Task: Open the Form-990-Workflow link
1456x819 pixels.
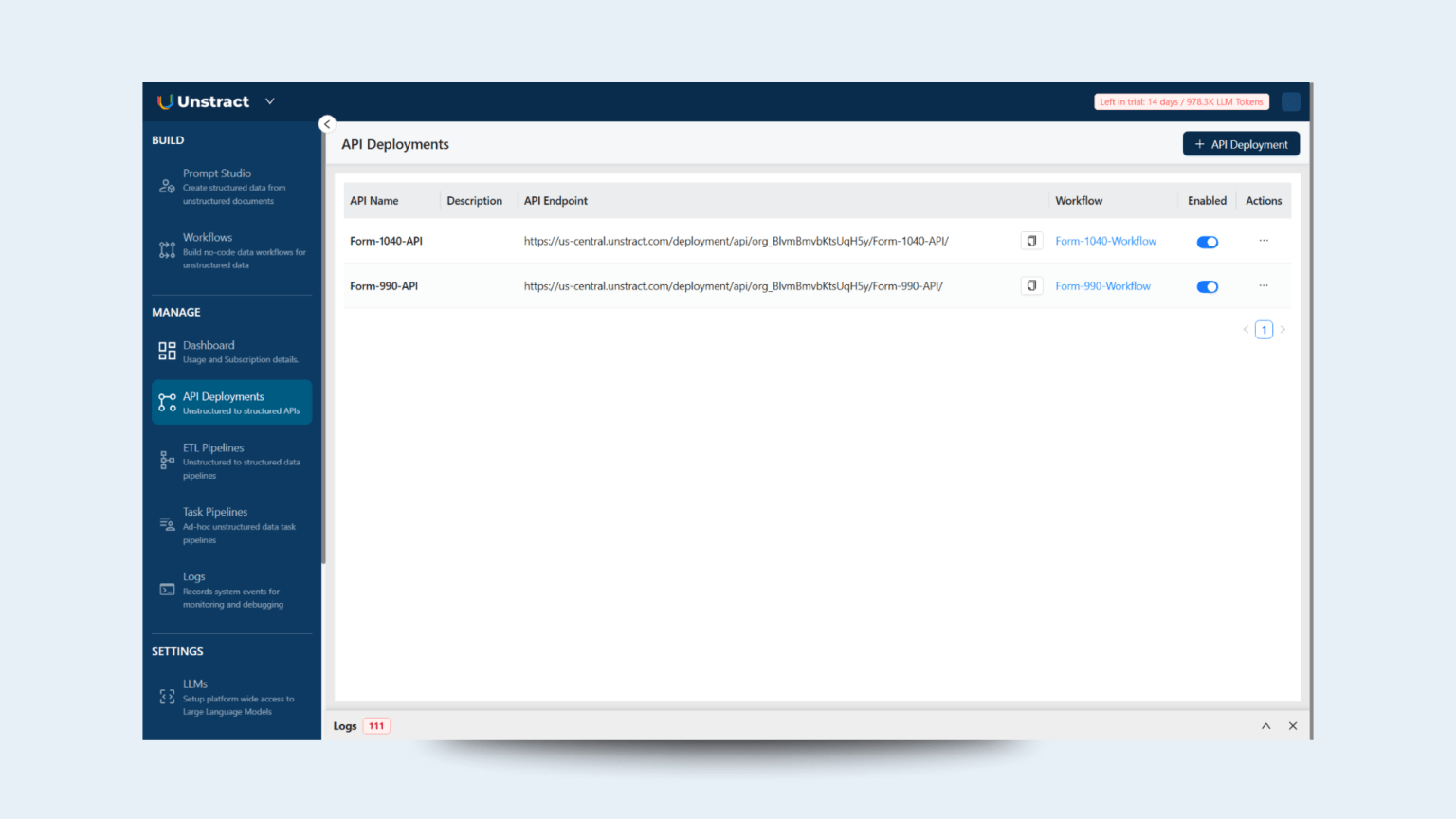Action: coord(1102,285)
